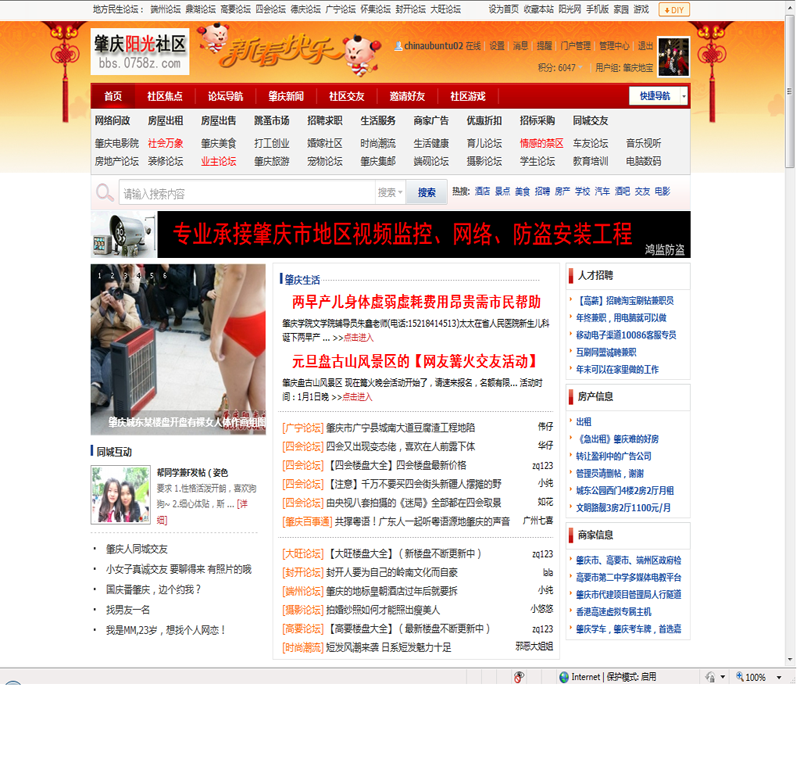This screenshot has width=800, height=777.
Task: Click the 退出 logout link
Action: pos(645,46)
